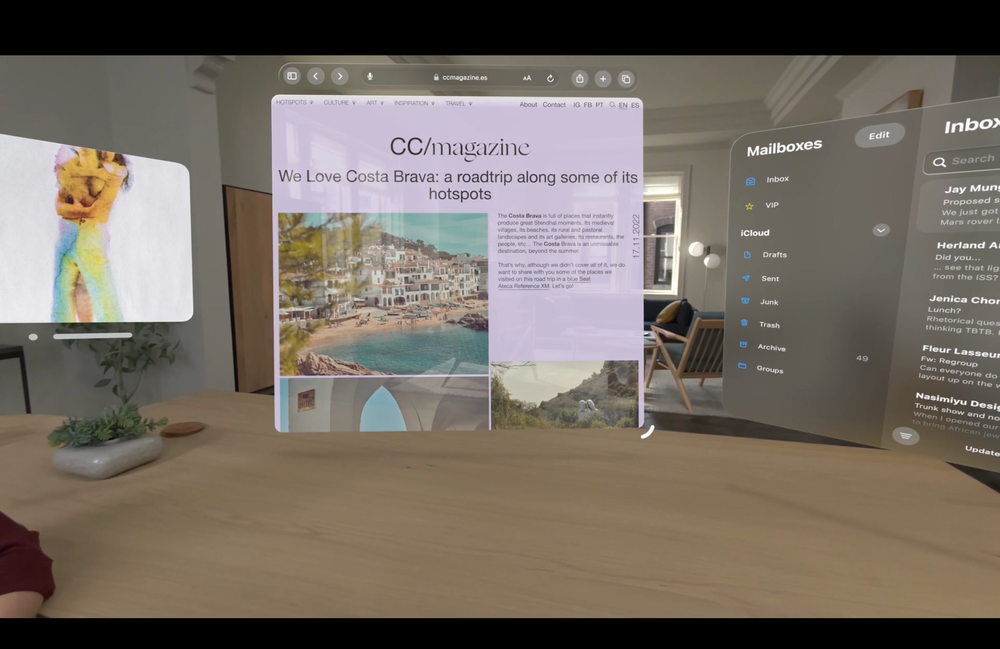Open the Safari sidebar
1000x649 pixels.
point(291,76)
